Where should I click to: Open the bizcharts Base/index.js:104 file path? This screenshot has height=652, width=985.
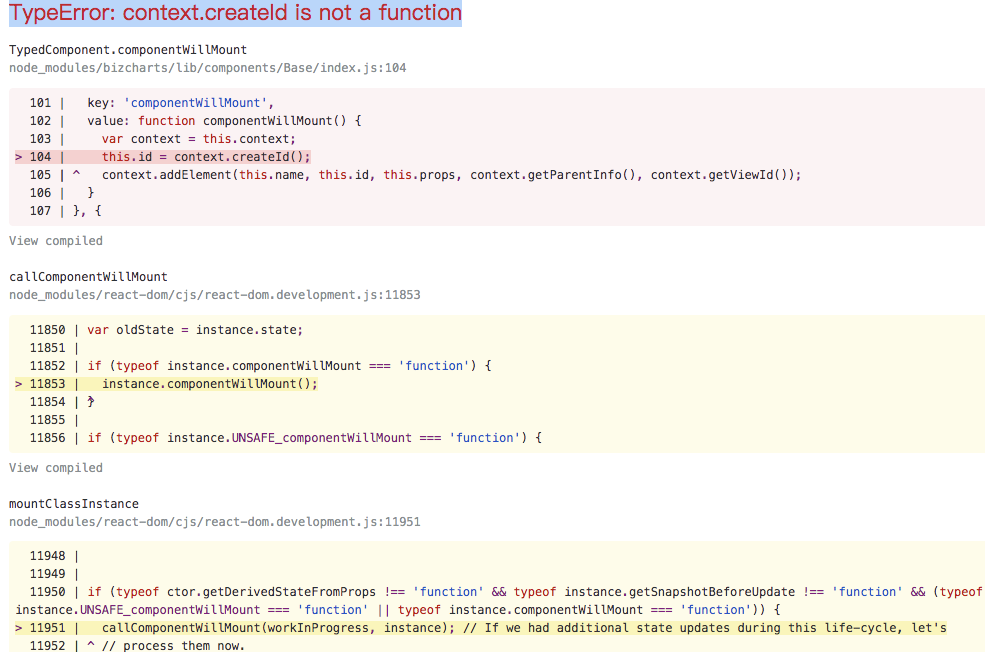[207, 68]
